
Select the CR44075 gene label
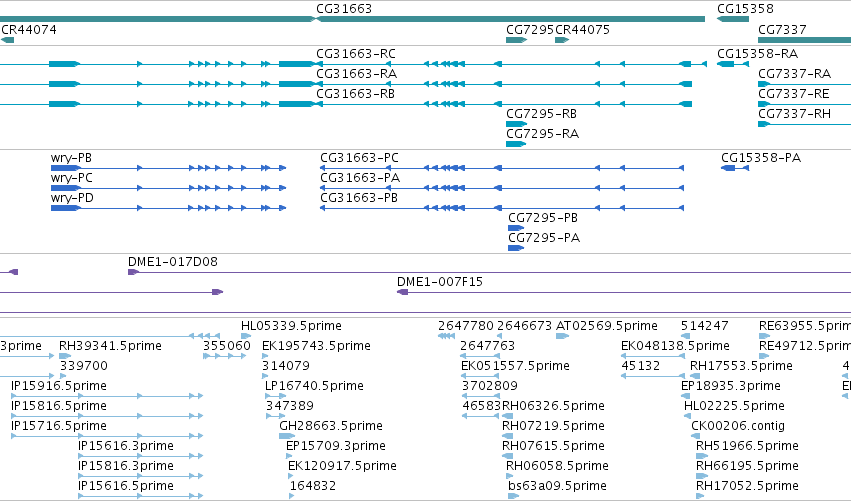pyautogui.click(x=582, y=29)
